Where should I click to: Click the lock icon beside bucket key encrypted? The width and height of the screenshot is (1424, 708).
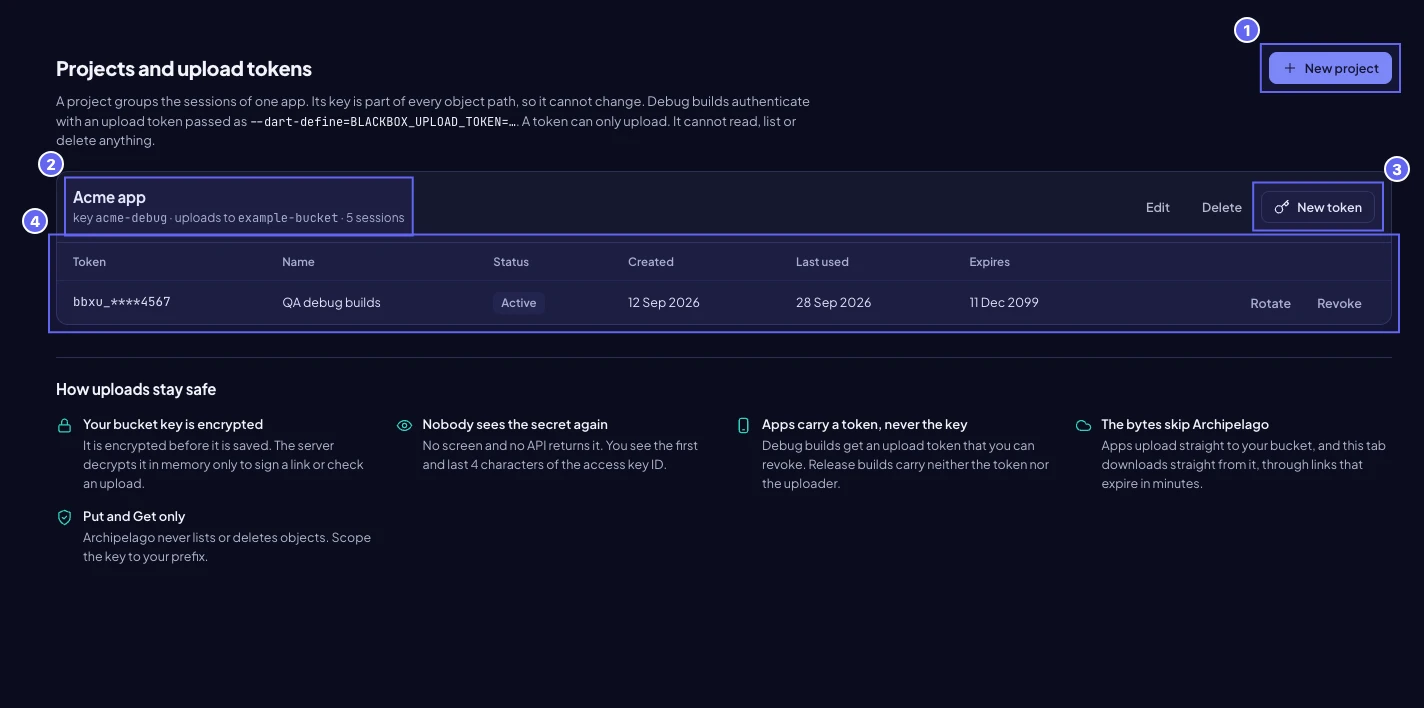coord(65,425)
